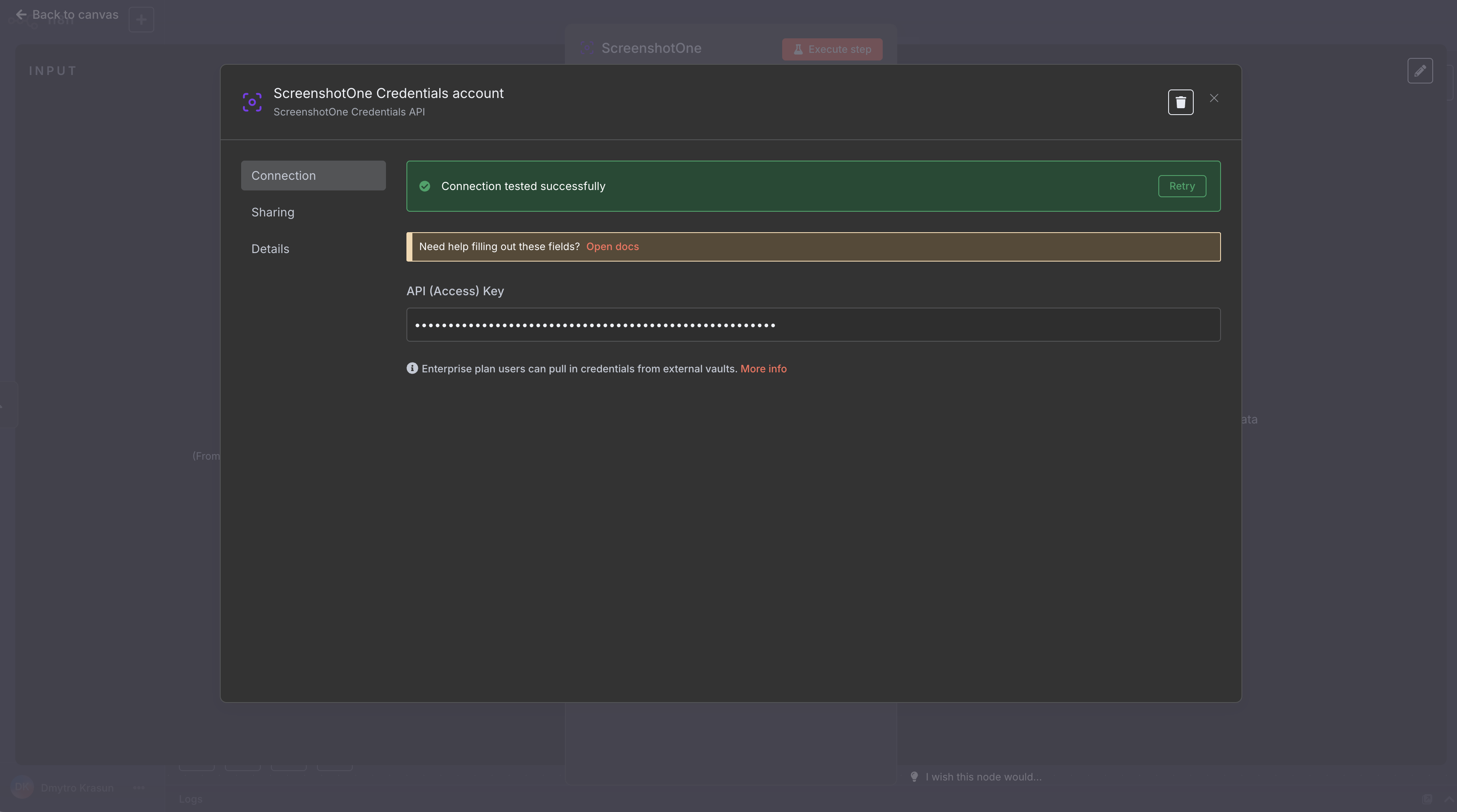The height and width of the screenshot is (812, 1457).
Task: Switch to the Sharing tab
Action: (x=273, y=213)
